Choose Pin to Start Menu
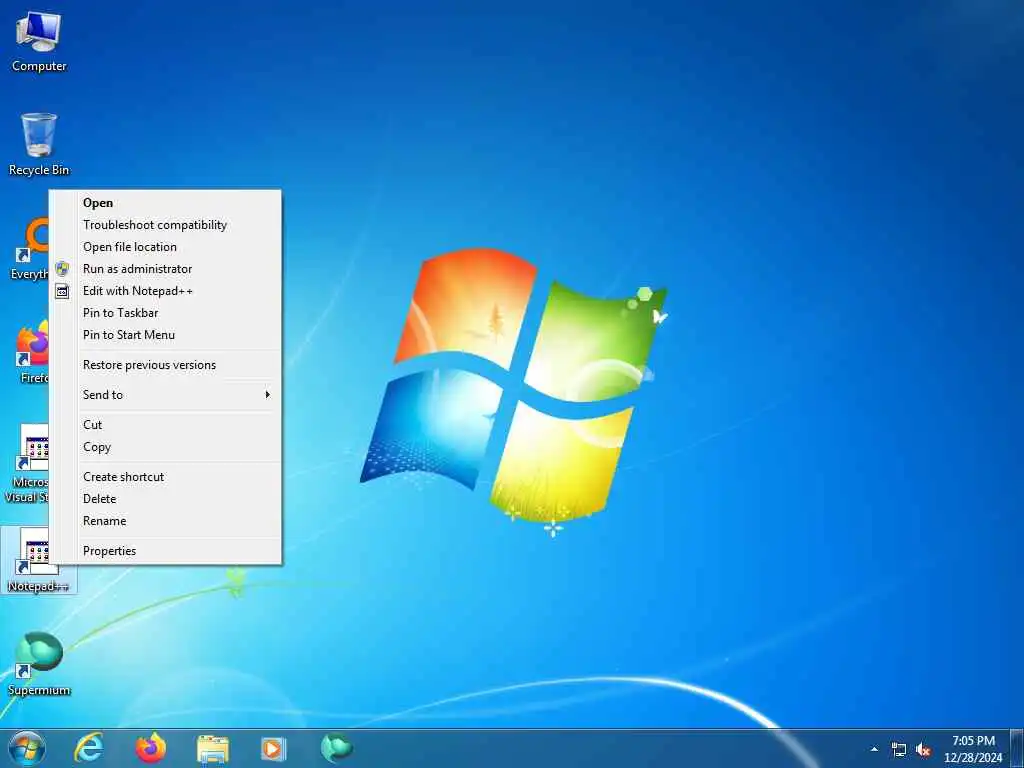1024x768 pixels. click(x=166, y=335)
